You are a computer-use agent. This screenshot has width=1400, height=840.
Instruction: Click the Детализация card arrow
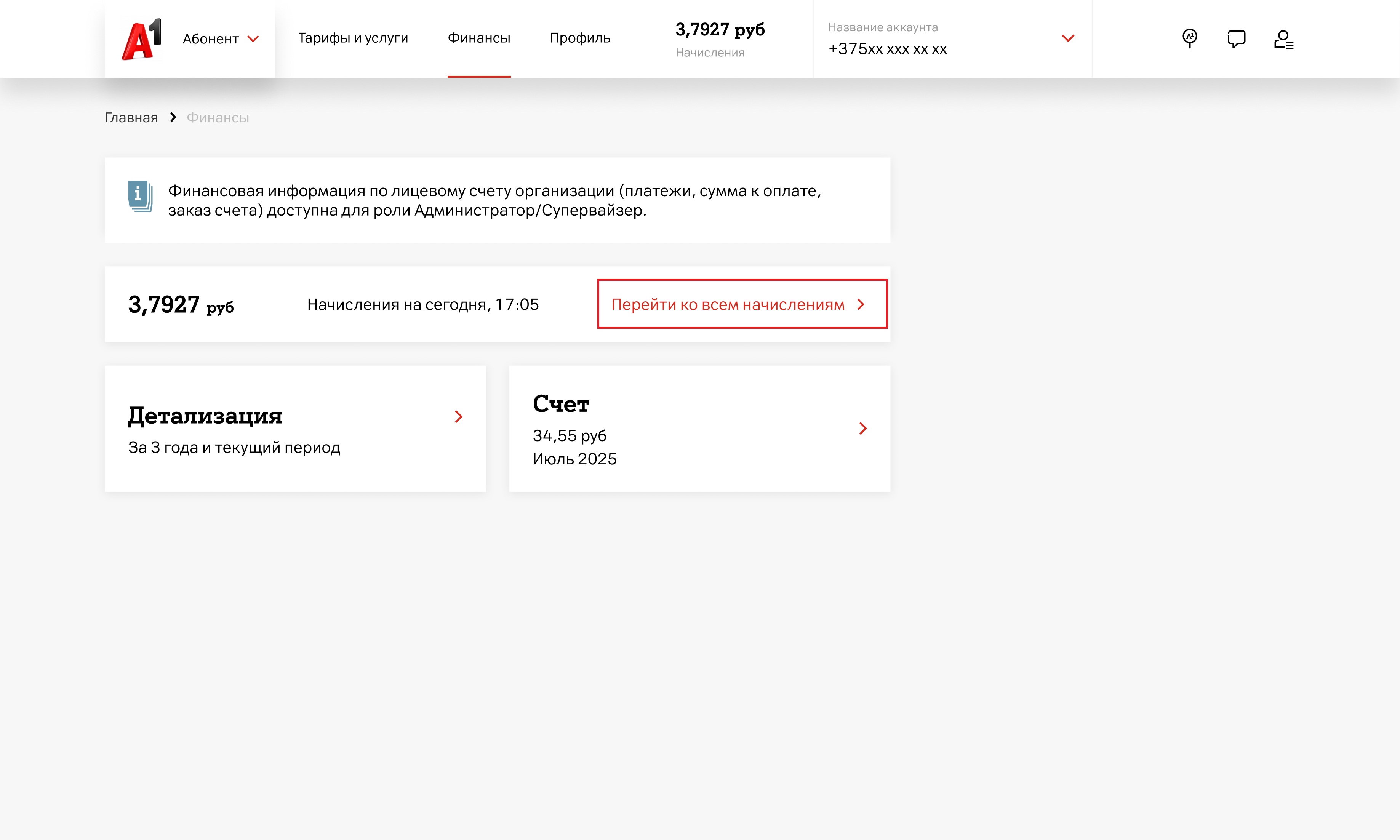click(458, 417)
